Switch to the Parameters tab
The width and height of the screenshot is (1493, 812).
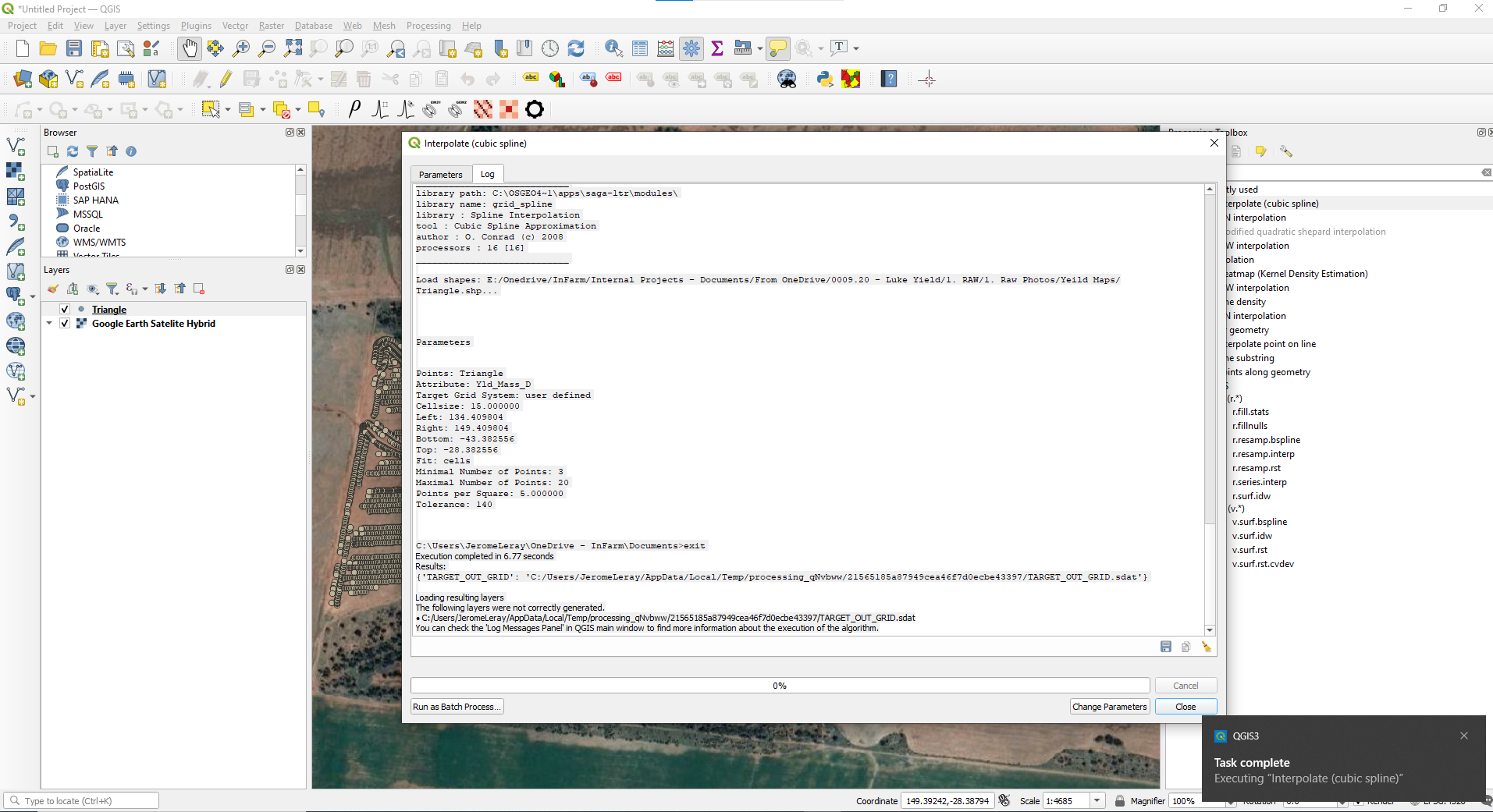tap(441, 175)
